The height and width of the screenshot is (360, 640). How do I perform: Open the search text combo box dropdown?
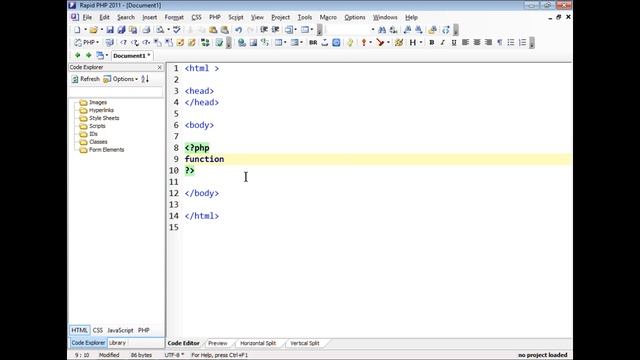pos(373,30)
